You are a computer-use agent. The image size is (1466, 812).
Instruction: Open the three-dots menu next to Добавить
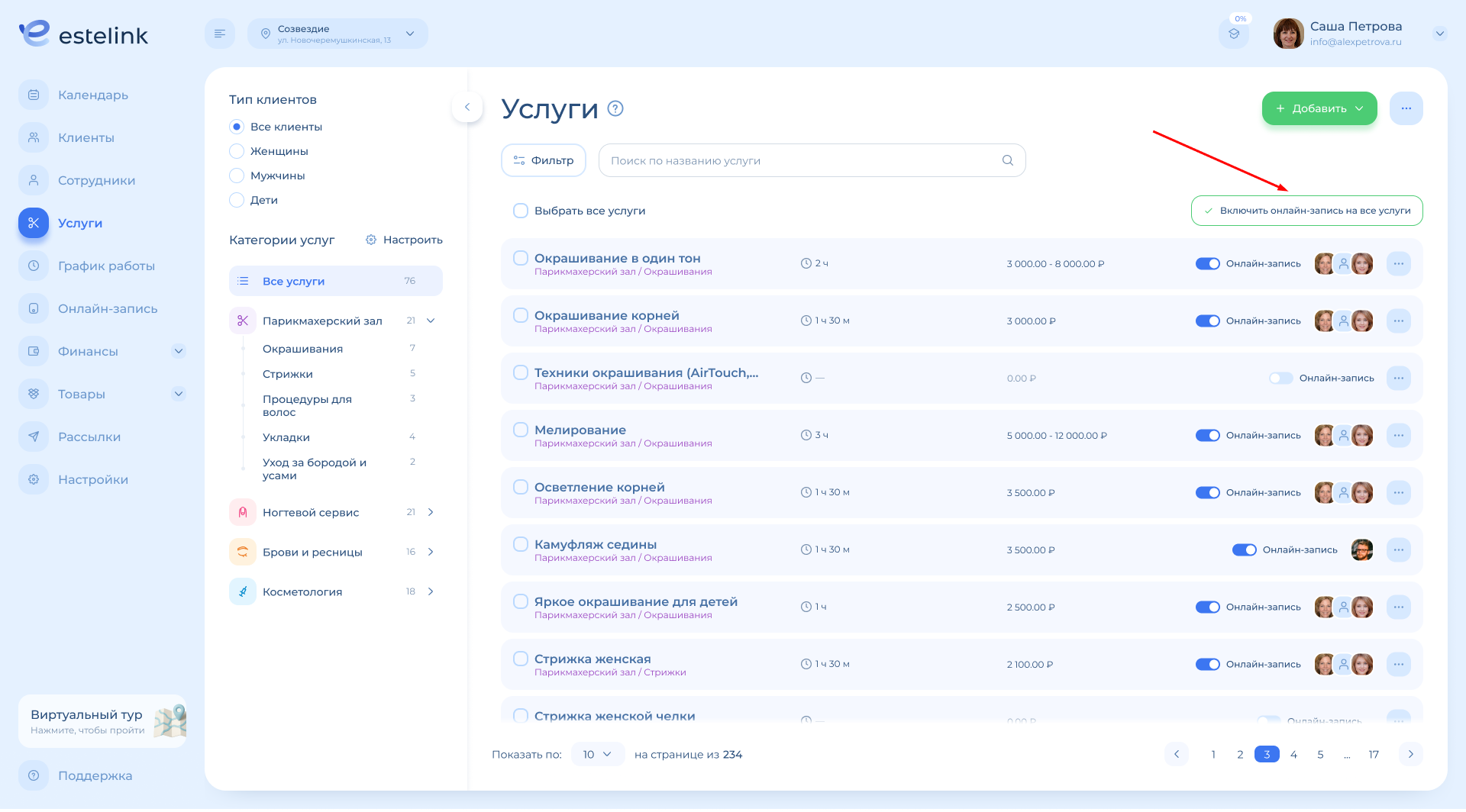pyautogui.click(x=1406, y=108)
